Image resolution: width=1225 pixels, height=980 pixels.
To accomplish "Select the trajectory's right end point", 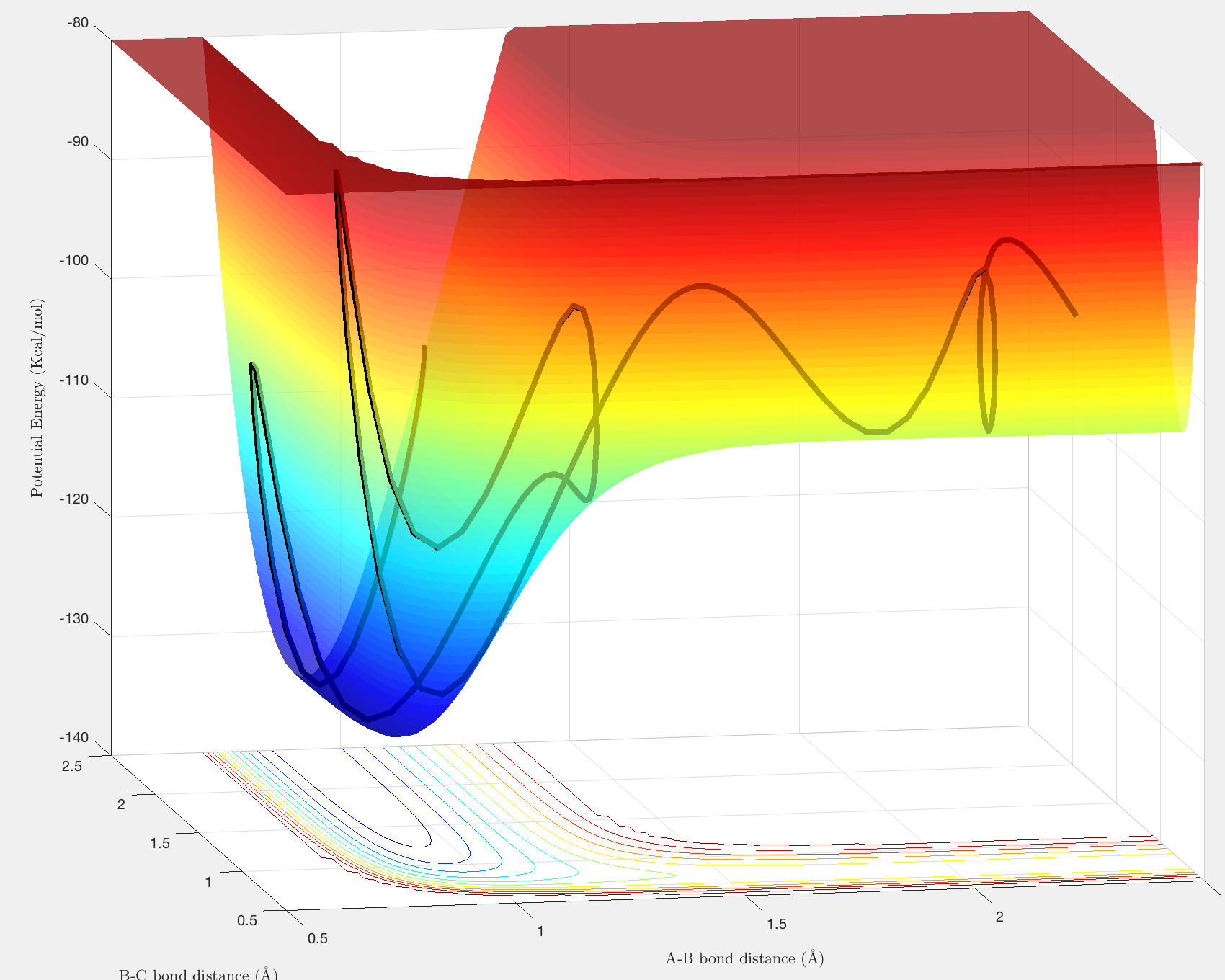I will (x=1075, y=314).
